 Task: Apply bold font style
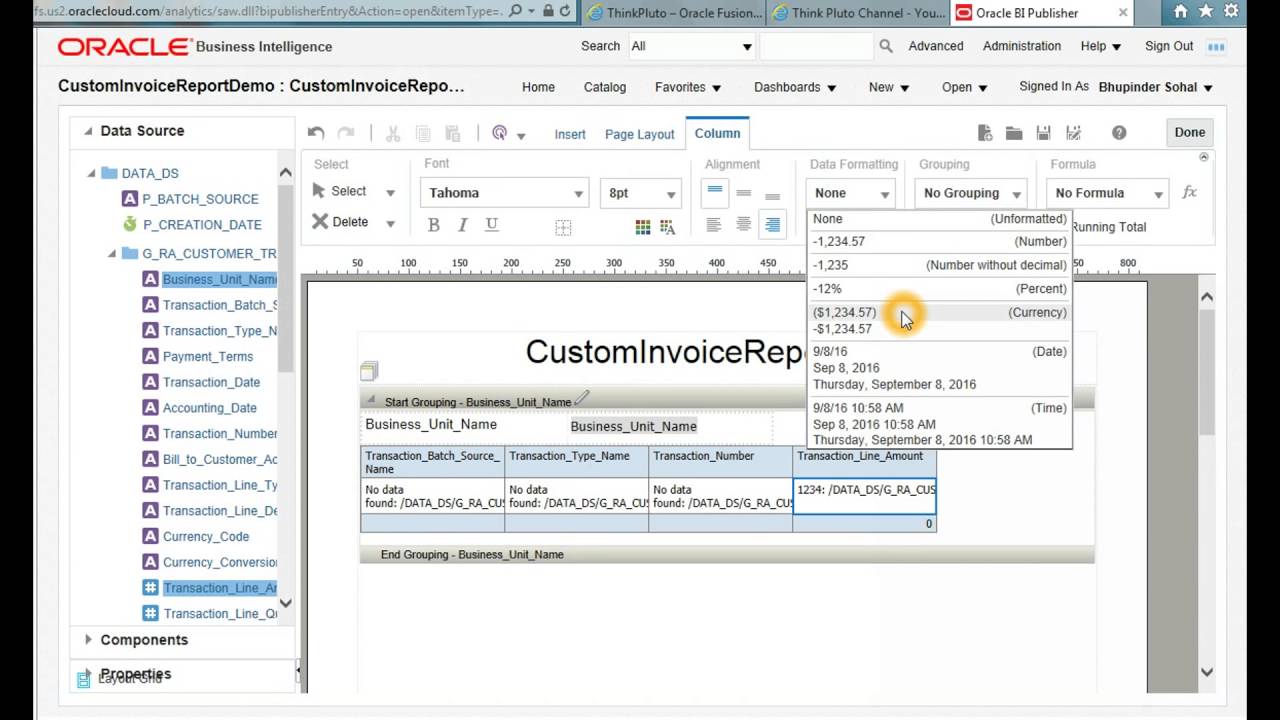coord(433,225)
